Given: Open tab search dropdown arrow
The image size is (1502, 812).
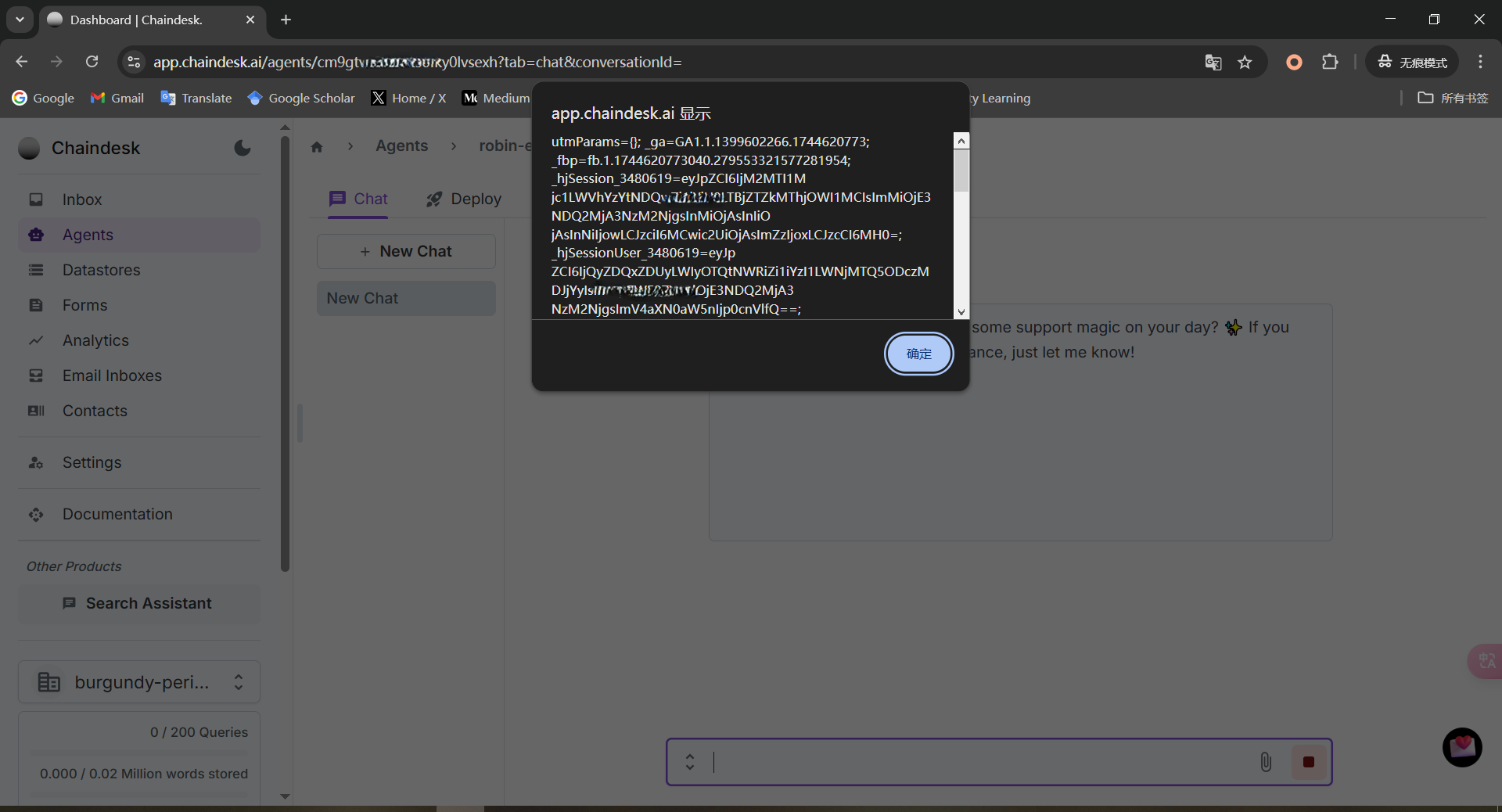Looking at the screenshot, I should (x=20, y=20).
